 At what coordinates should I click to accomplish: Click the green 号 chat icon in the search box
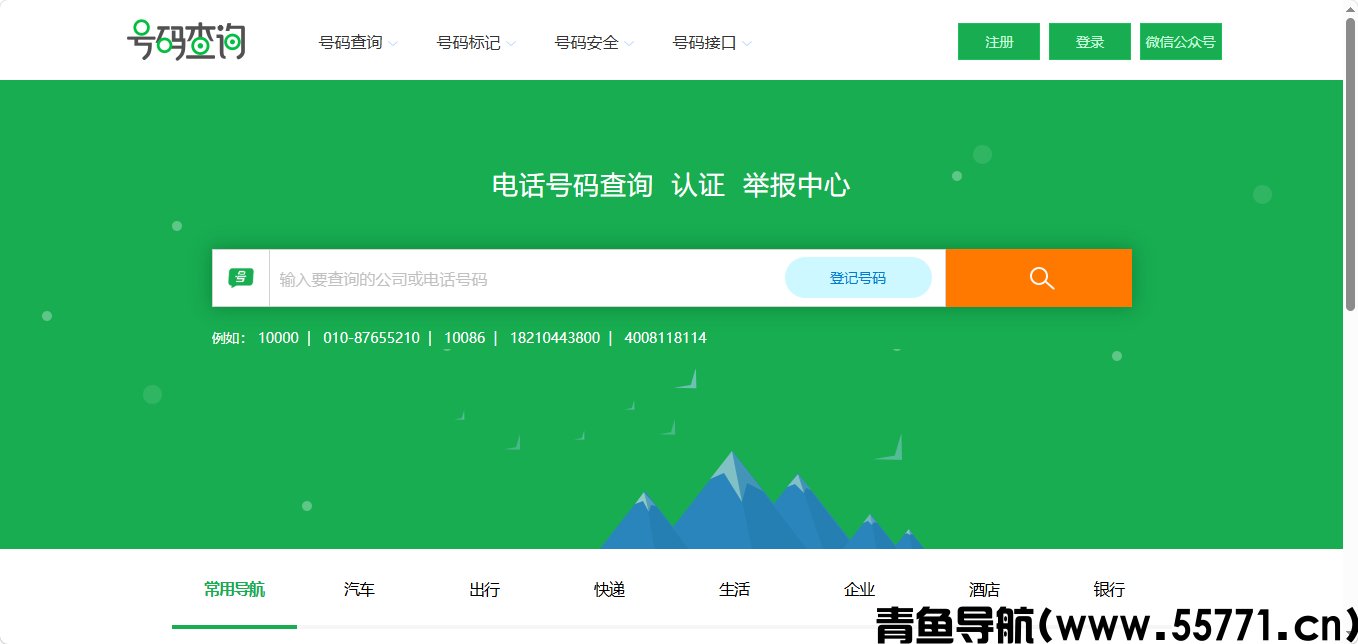click(x=241, y=278)
